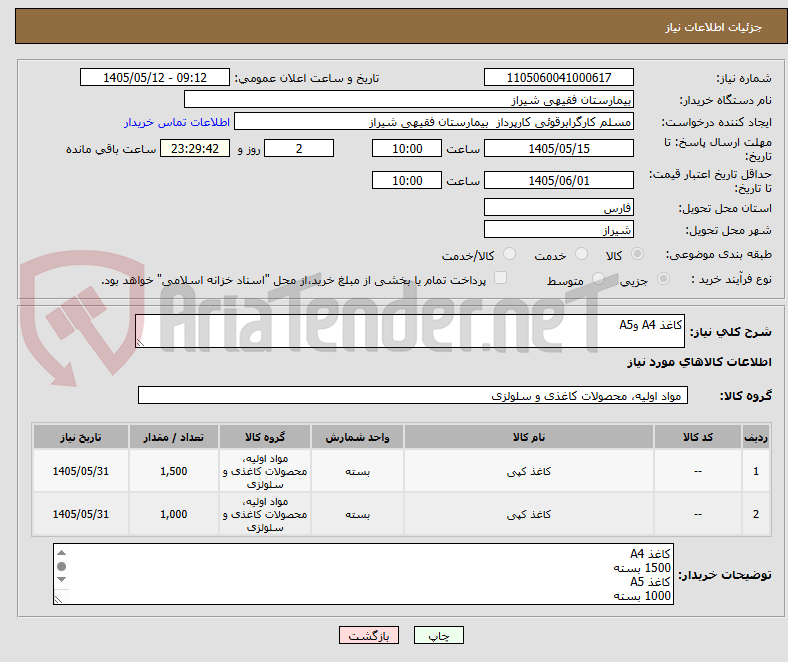The image size is (788, 662).
Task: Click the چاپ print button
Action: coord(439,635)
